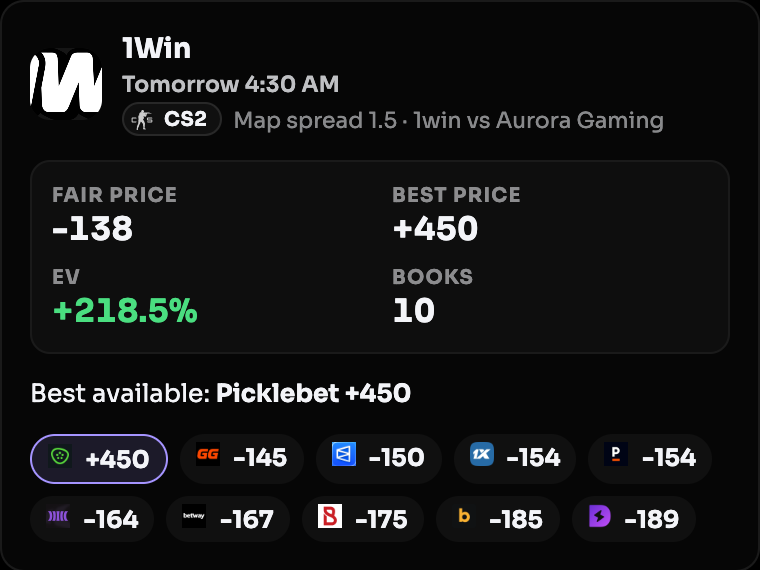Viewport: 760px width, 570px height.
Task: Click the orange b sportsbook icon at -185
Action: [x=464, y=516]
